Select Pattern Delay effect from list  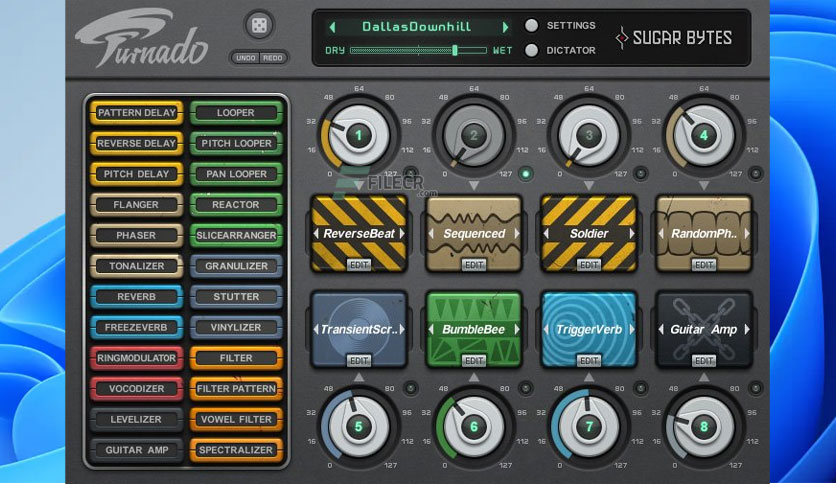pyautogui.click(x=136, y=112)
